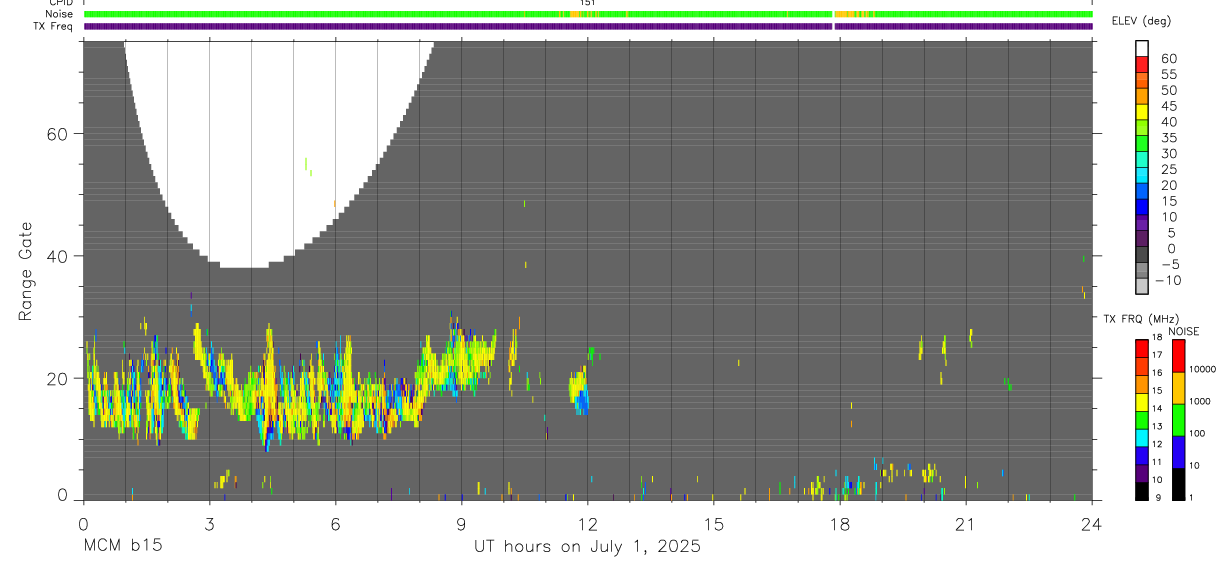
Task: Click 'UT hours on July 1, 2025' axis title
Action: click(x=587, y=547)
